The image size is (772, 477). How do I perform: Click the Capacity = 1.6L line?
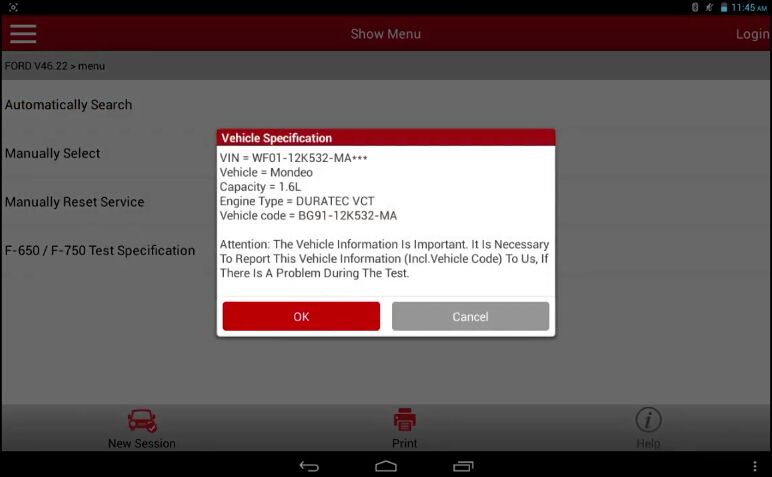pyautogui.click(x=260, y=187)
